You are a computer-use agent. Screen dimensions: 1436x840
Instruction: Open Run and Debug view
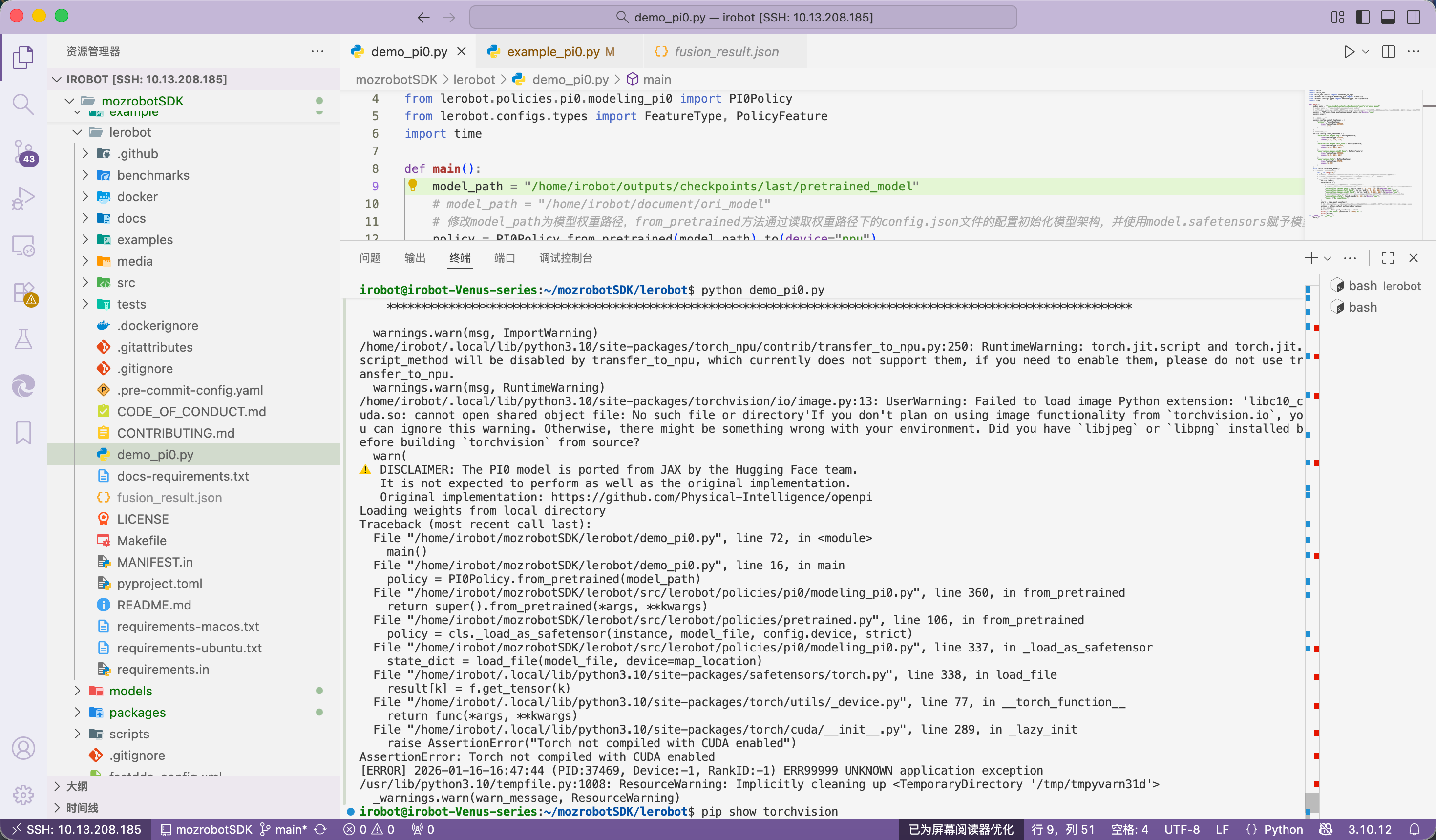click(23, 198)
